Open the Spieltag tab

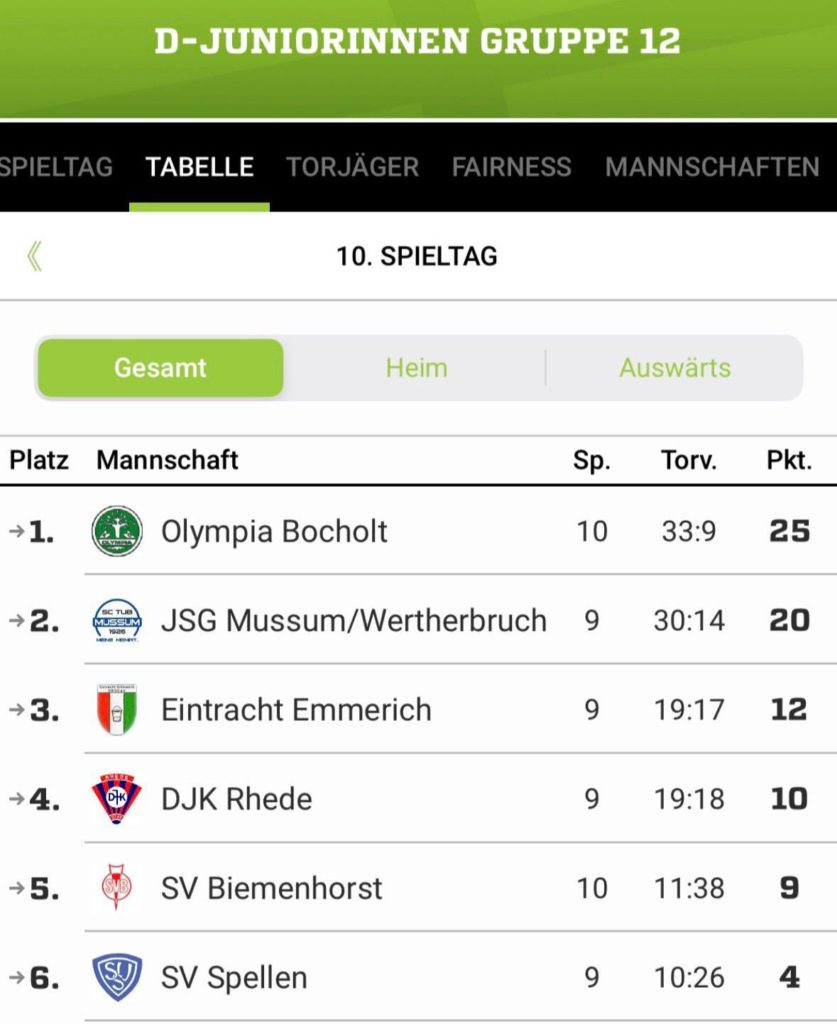tap(56, 167)
